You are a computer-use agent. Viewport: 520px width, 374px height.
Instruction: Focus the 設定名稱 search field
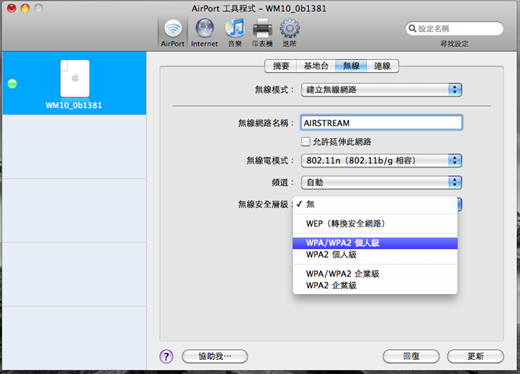455,29
